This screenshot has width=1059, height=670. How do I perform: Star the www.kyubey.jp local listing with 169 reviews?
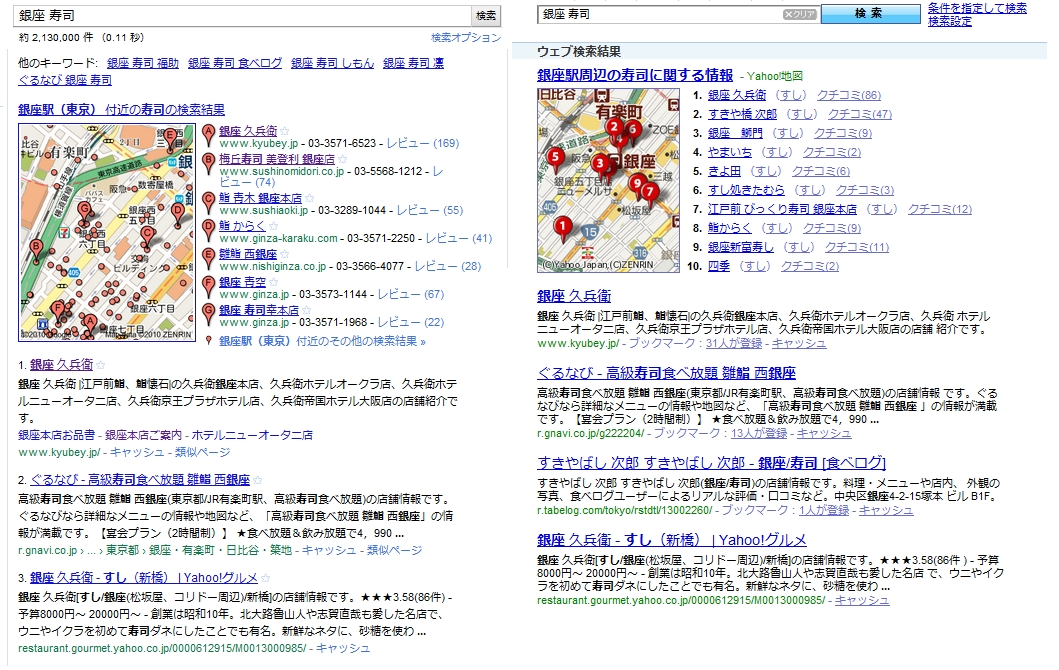coord(284,131)
